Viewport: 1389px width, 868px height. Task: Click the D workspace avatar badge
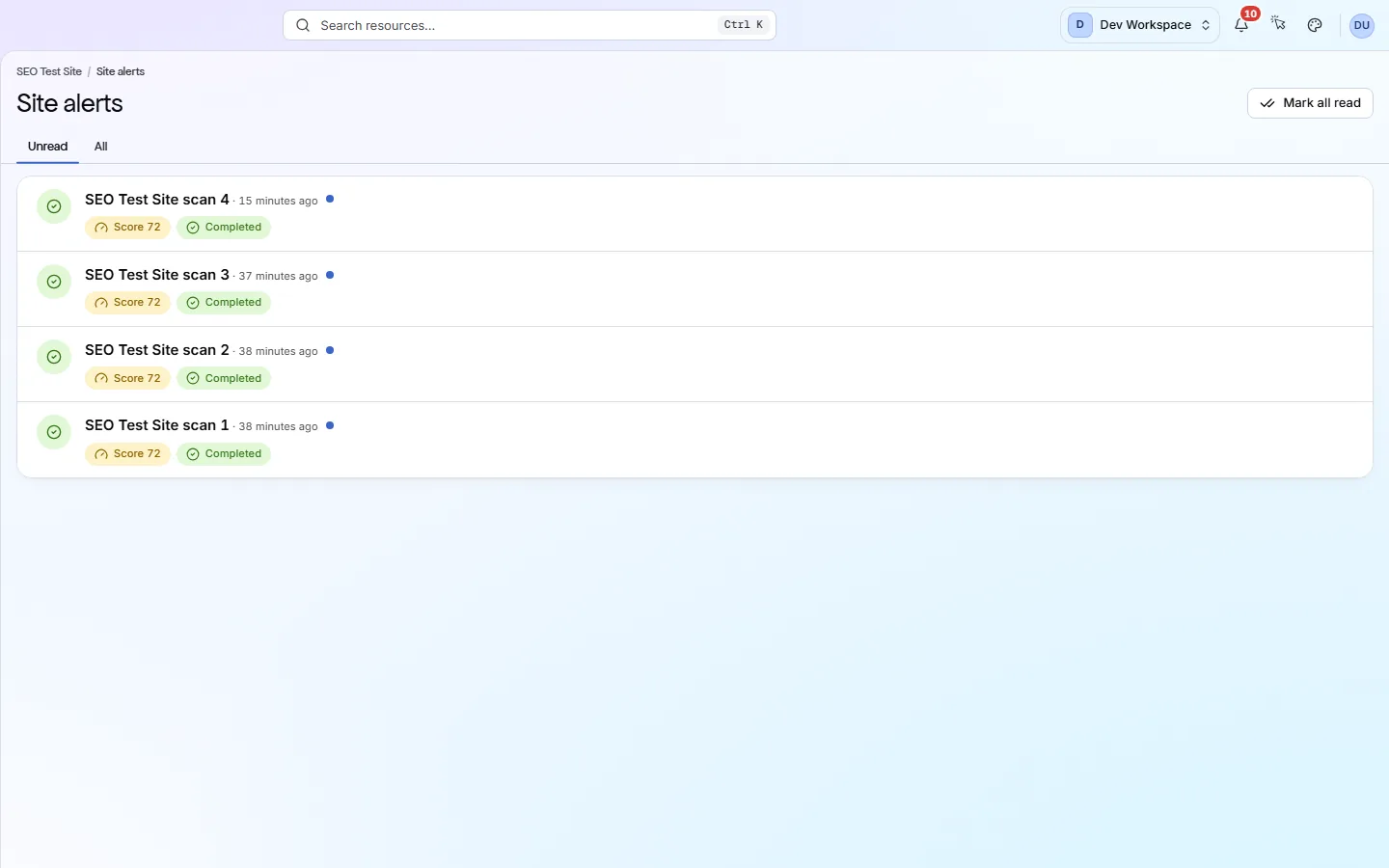click(x=1079, y=25)
